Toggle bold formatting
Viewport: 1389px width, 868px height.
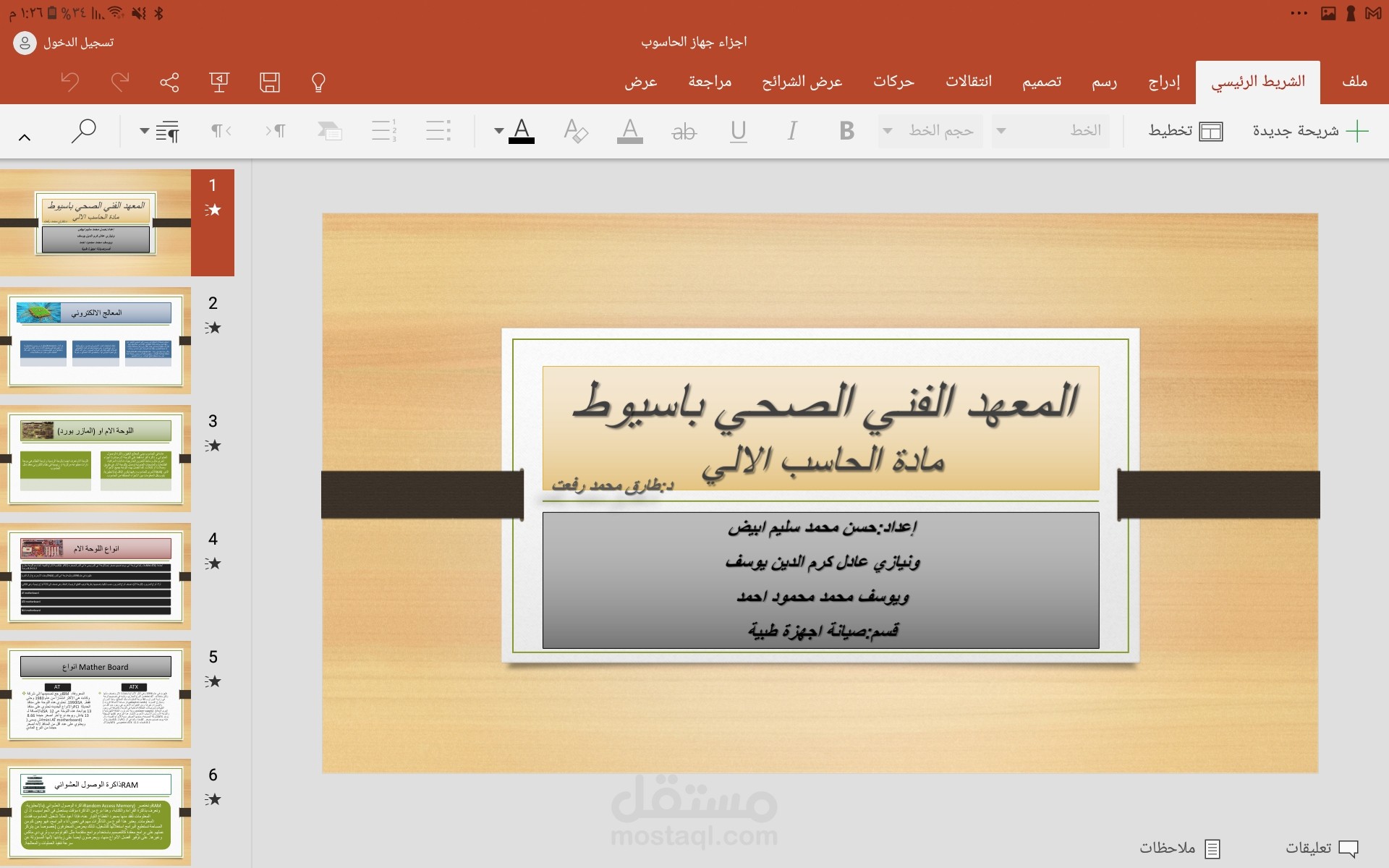click(846, 131)
